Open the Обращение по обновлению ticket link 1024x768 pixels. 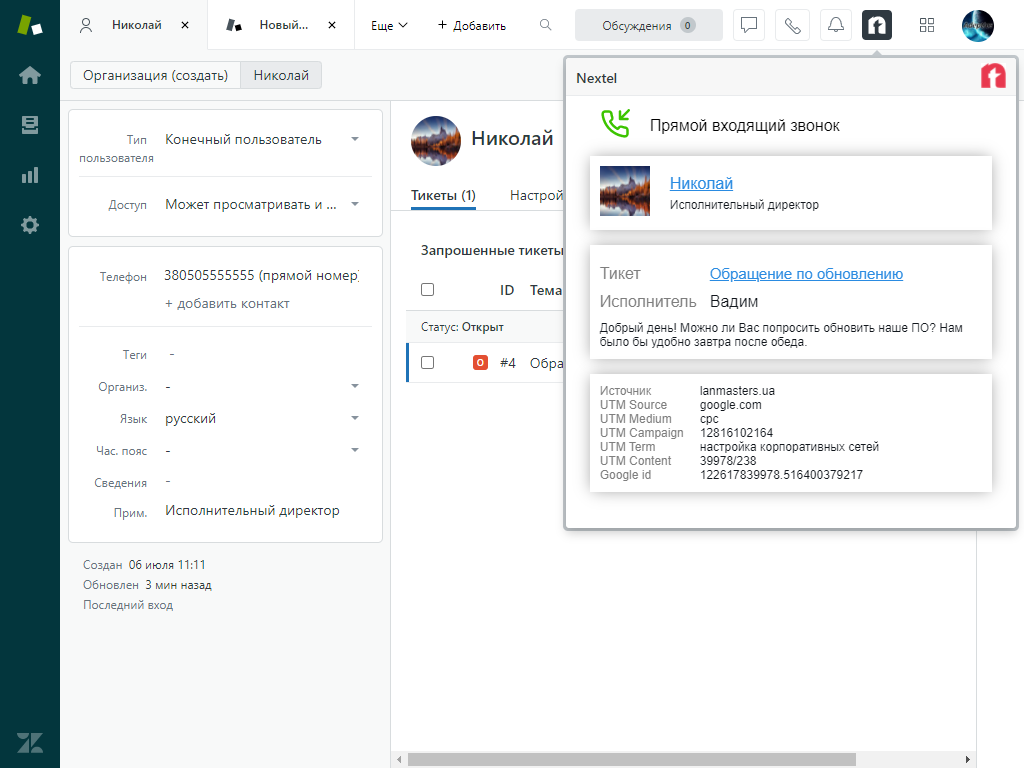[x=806, y=274]
